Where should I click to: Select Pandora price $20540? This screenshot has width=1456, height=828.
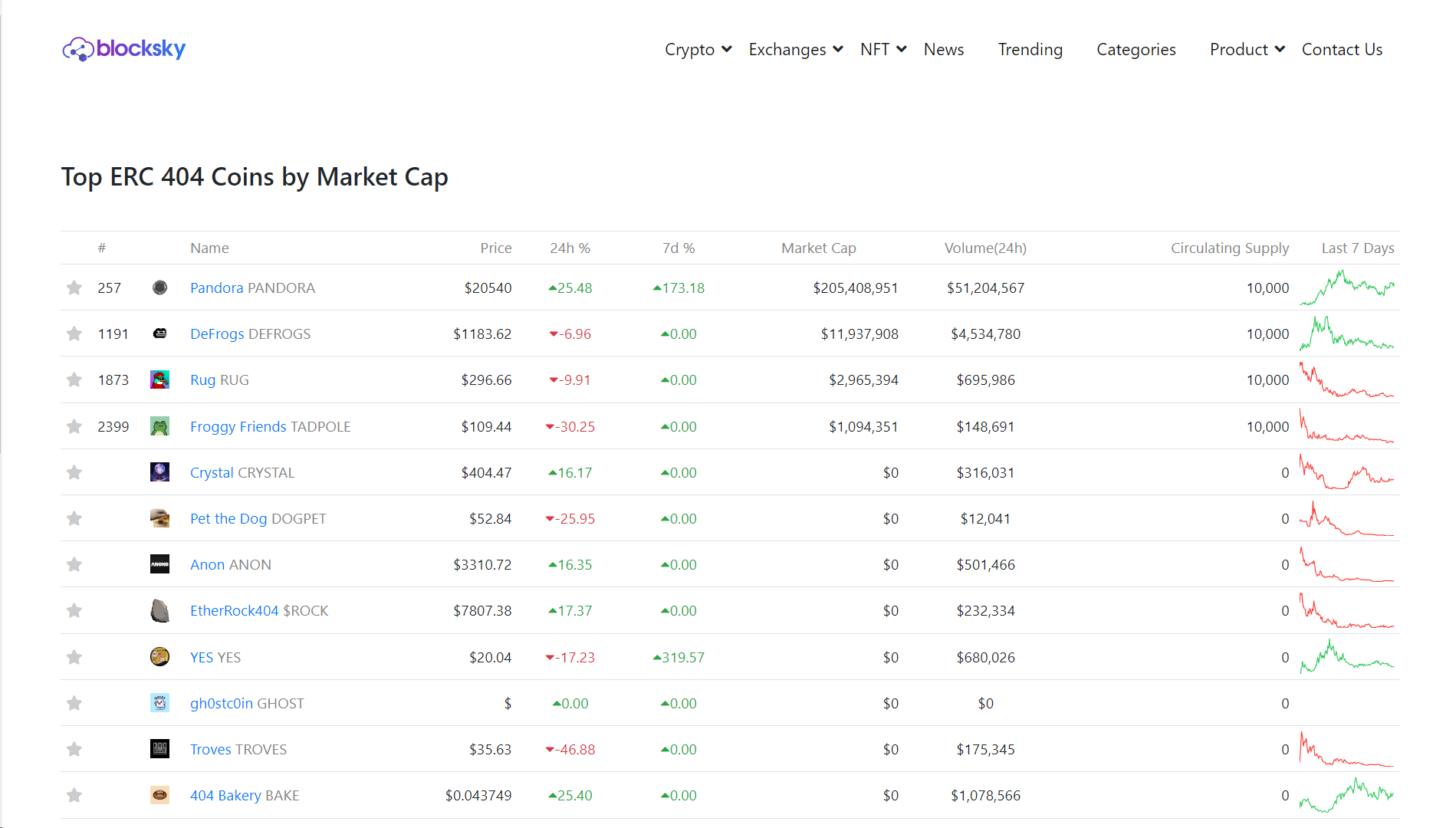pyautogui.click(x=488, y=287)
